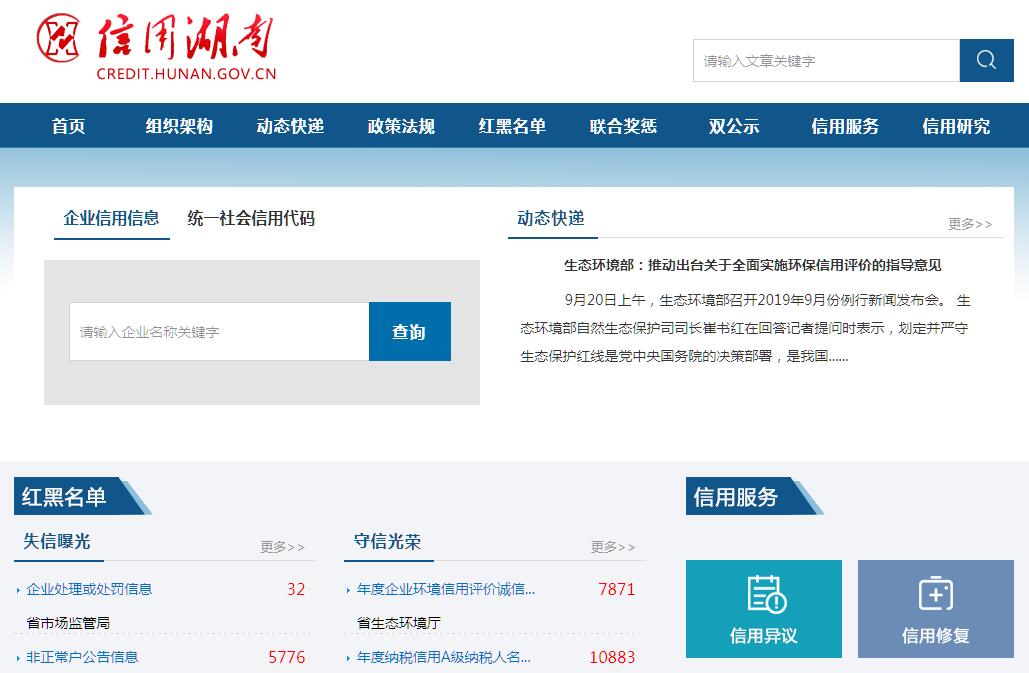Go to the 组织架构 menu item
1029x673 pixels.
click(179, 126)
